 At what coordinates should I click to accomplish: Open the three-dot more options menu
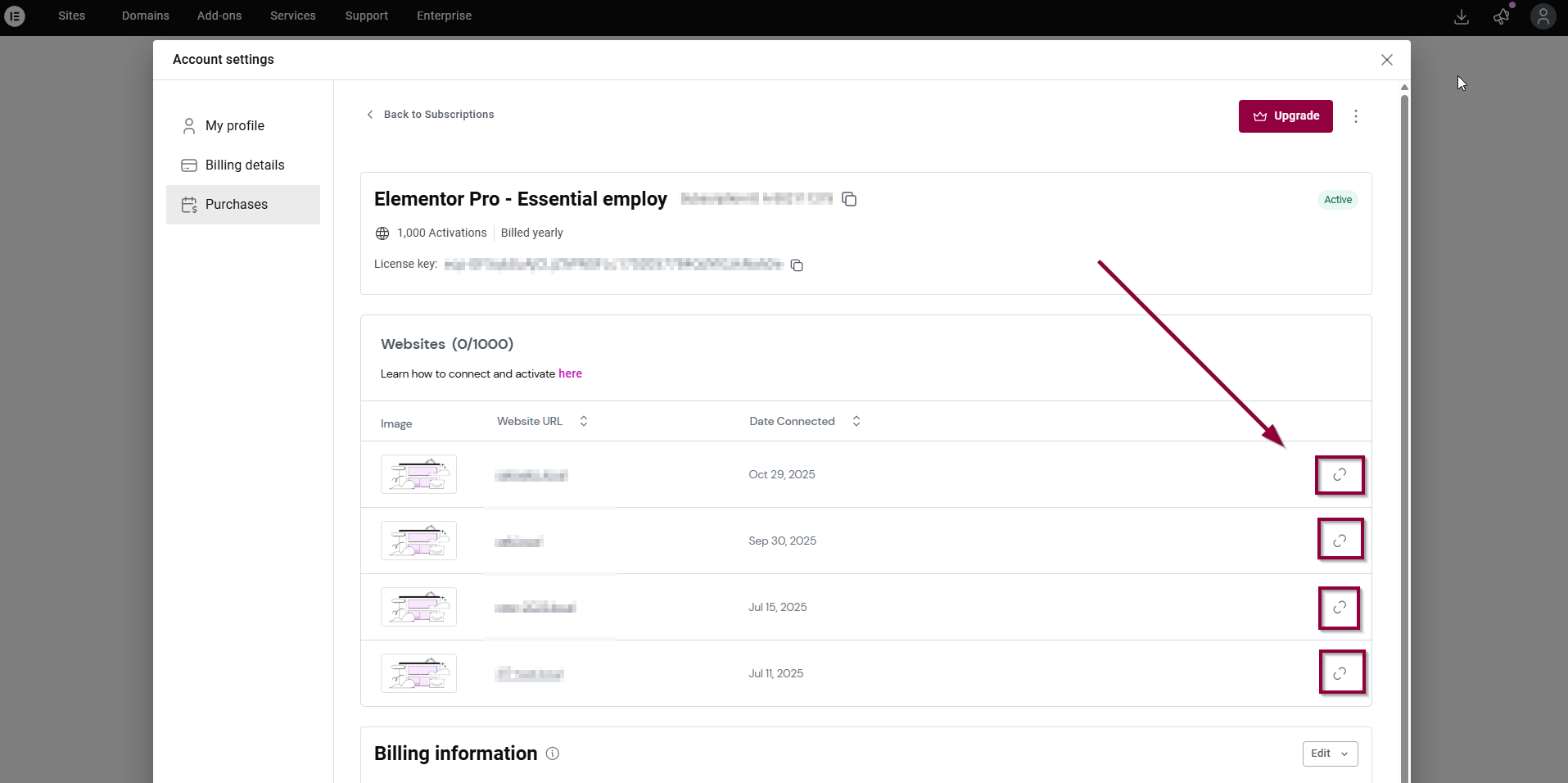[x=1356, y=116]
